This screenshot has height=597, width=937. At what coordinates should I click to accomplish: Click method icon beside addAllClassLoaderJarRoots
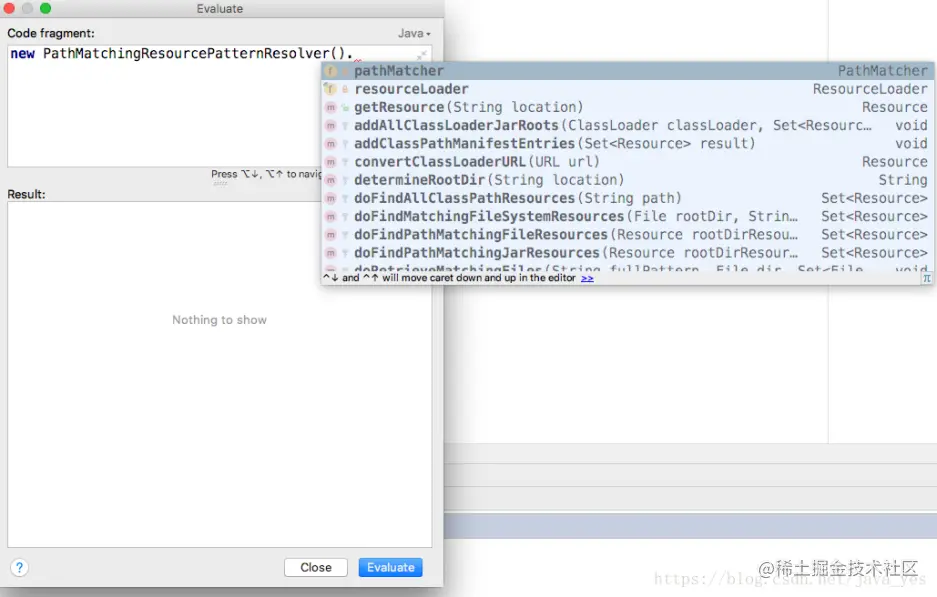click(x=330, y=125)
